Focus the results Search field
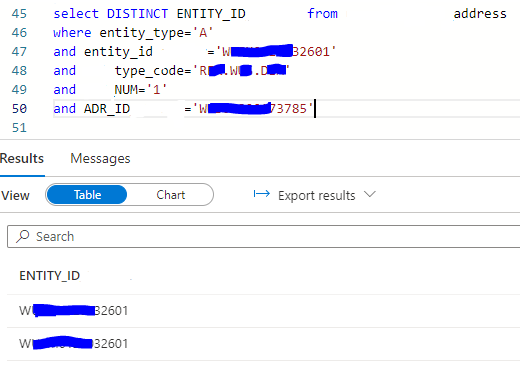The height and width of the screenshot is (370, 520). 263,236
